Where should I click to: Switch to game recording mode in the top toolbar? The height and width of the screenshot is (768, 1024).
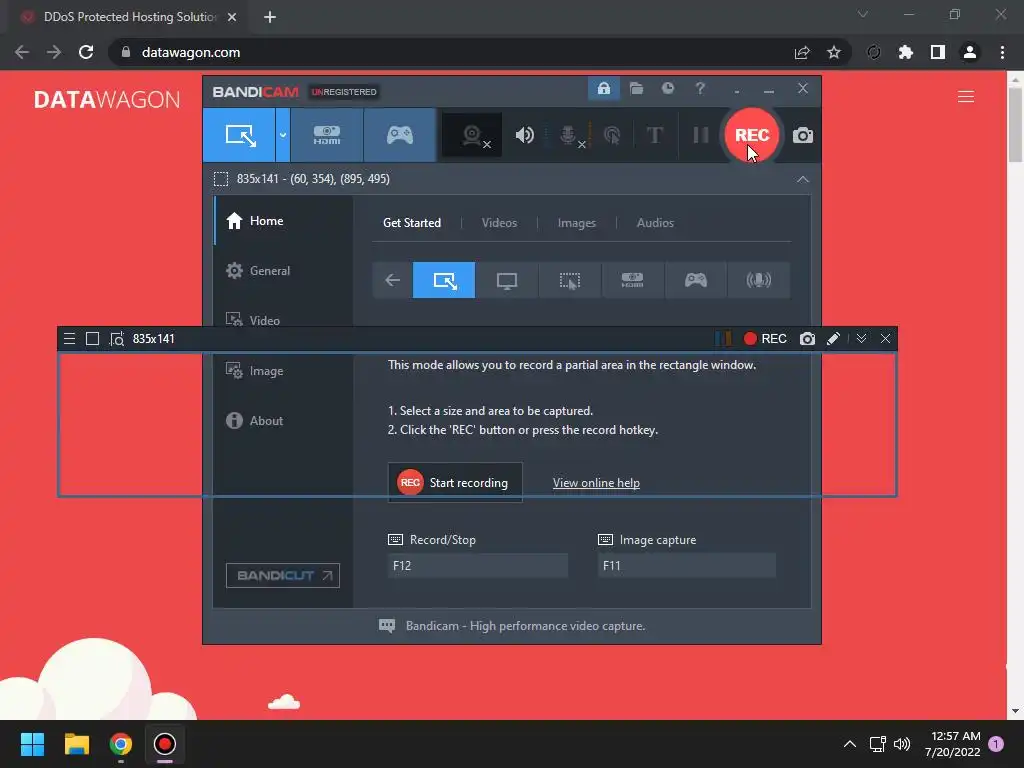coord(400,135)
